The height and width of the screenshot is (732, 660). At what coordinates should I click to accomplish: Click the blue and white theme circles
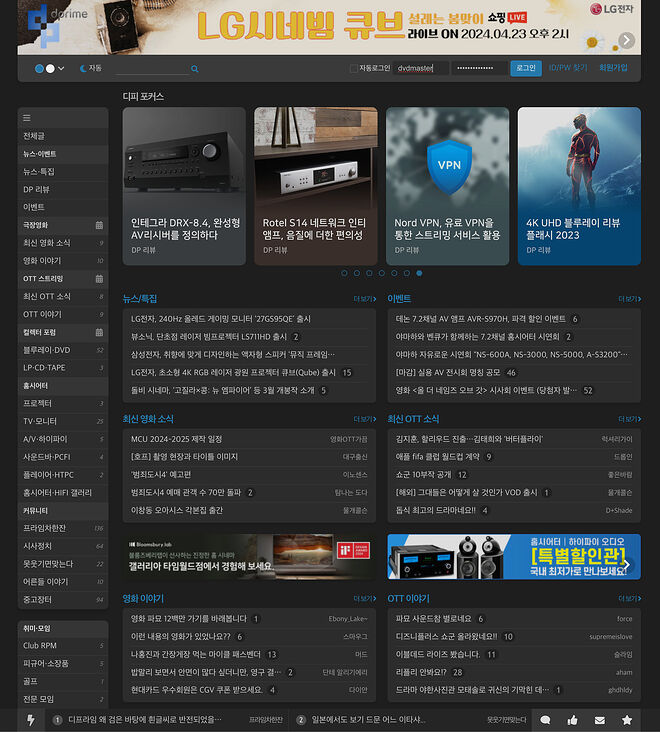(x=45, y=69)
